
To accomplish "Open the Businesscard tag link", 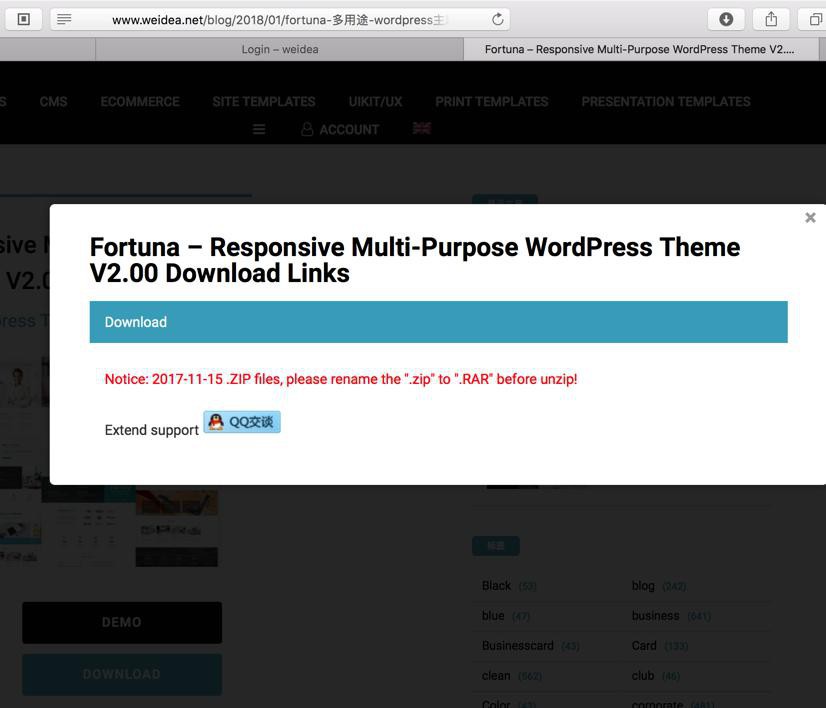I will (518, 646).
